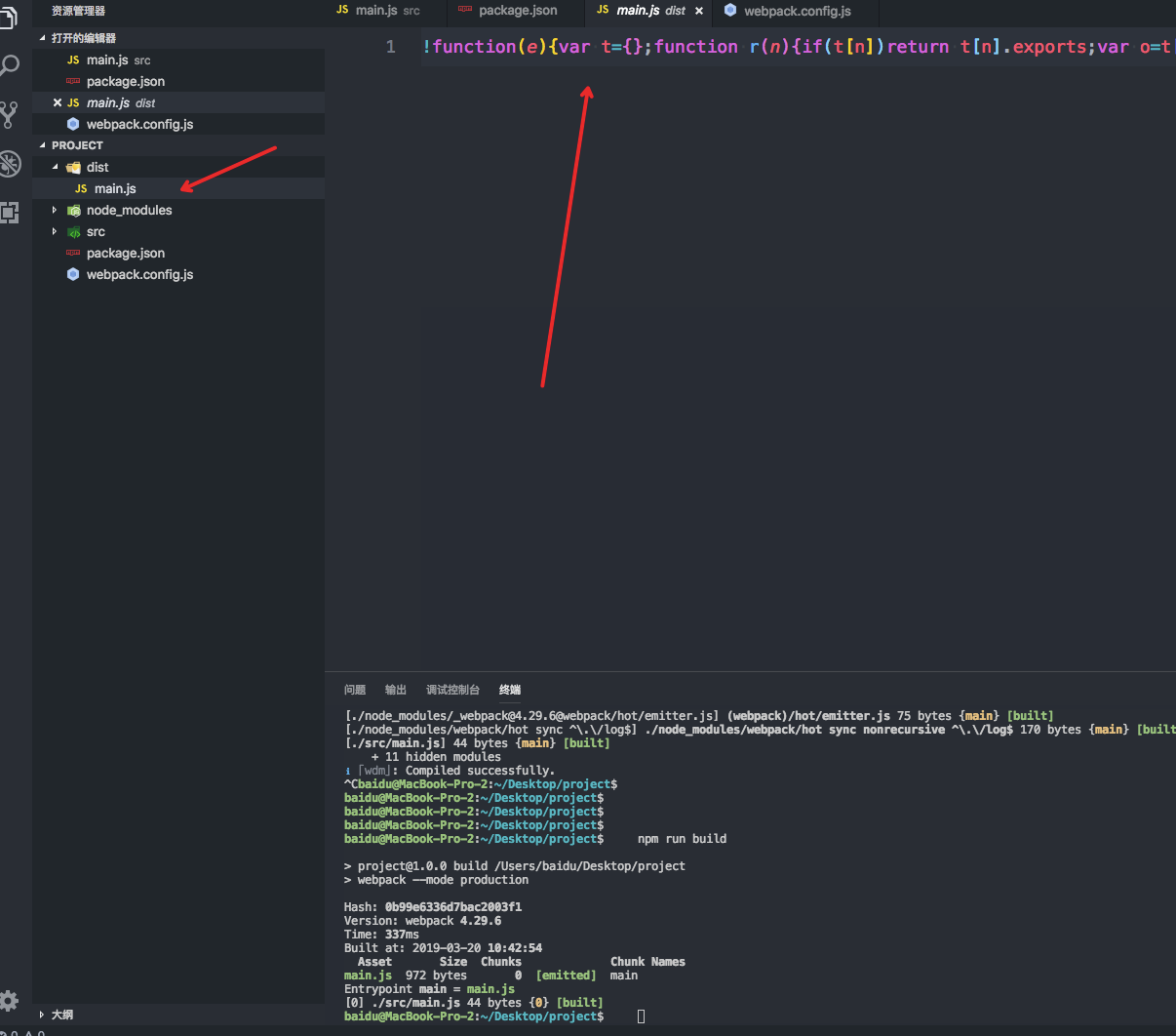Switch to the 输出 panel tab
1176x1036 pixels.
(396, 690)
